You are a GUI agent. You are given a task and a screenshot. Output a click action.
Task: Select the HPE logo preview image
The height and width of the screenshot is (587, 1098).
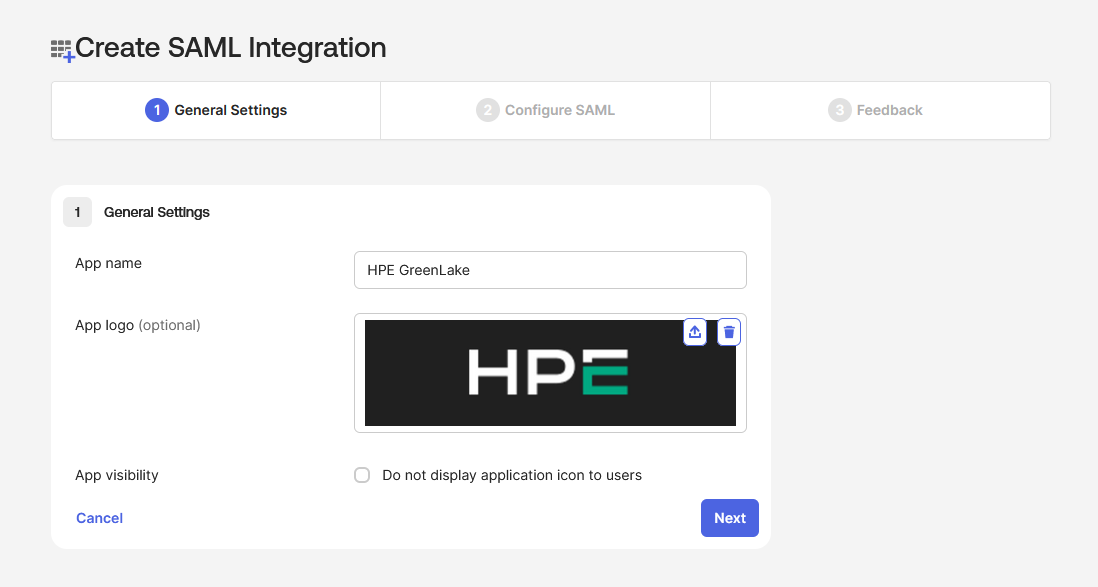[549, 374]
